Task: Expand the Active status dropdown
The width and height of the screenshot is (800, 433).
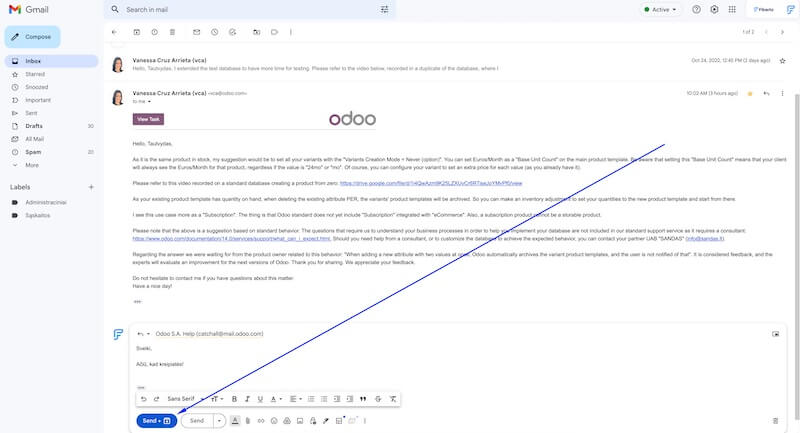Action: pos(674,10)
